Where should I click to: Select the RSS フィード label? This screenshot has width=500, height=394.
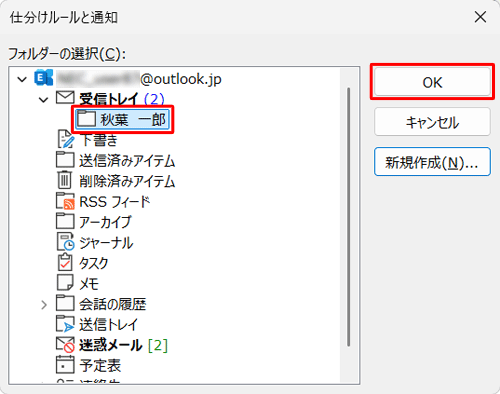pos(115,202)
